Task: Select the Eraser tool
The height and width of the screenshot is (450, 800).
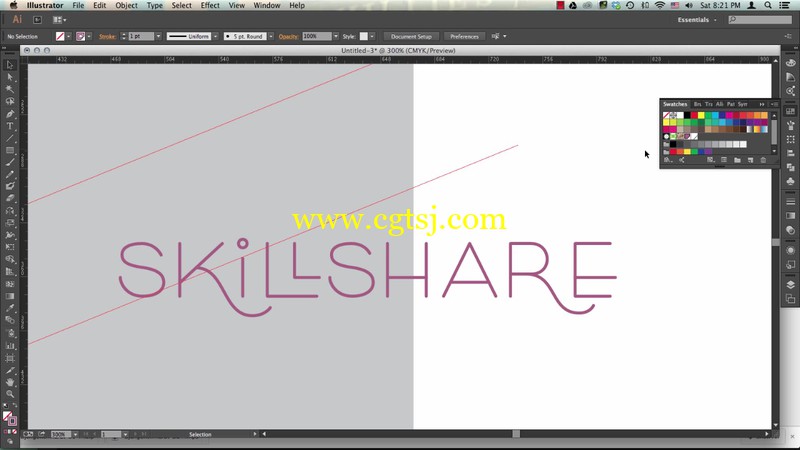Action: (10, 198)
